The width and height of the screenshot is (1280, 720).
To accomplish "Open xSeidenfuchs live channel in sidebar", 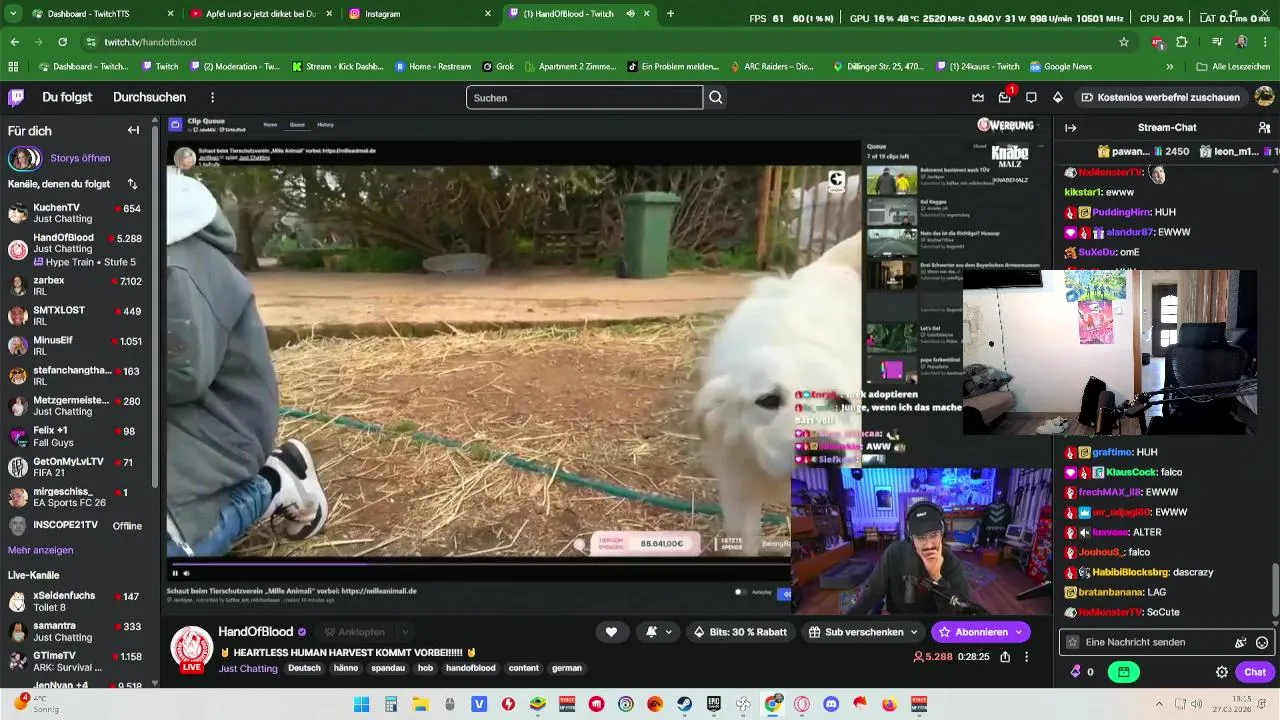I will point(75,601).
